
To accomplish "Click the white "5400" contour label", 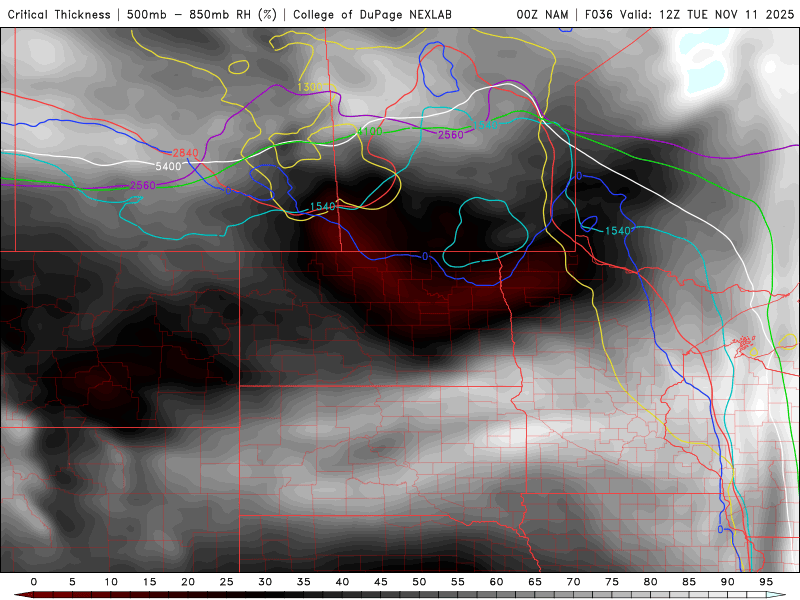I will coord(168,166).
